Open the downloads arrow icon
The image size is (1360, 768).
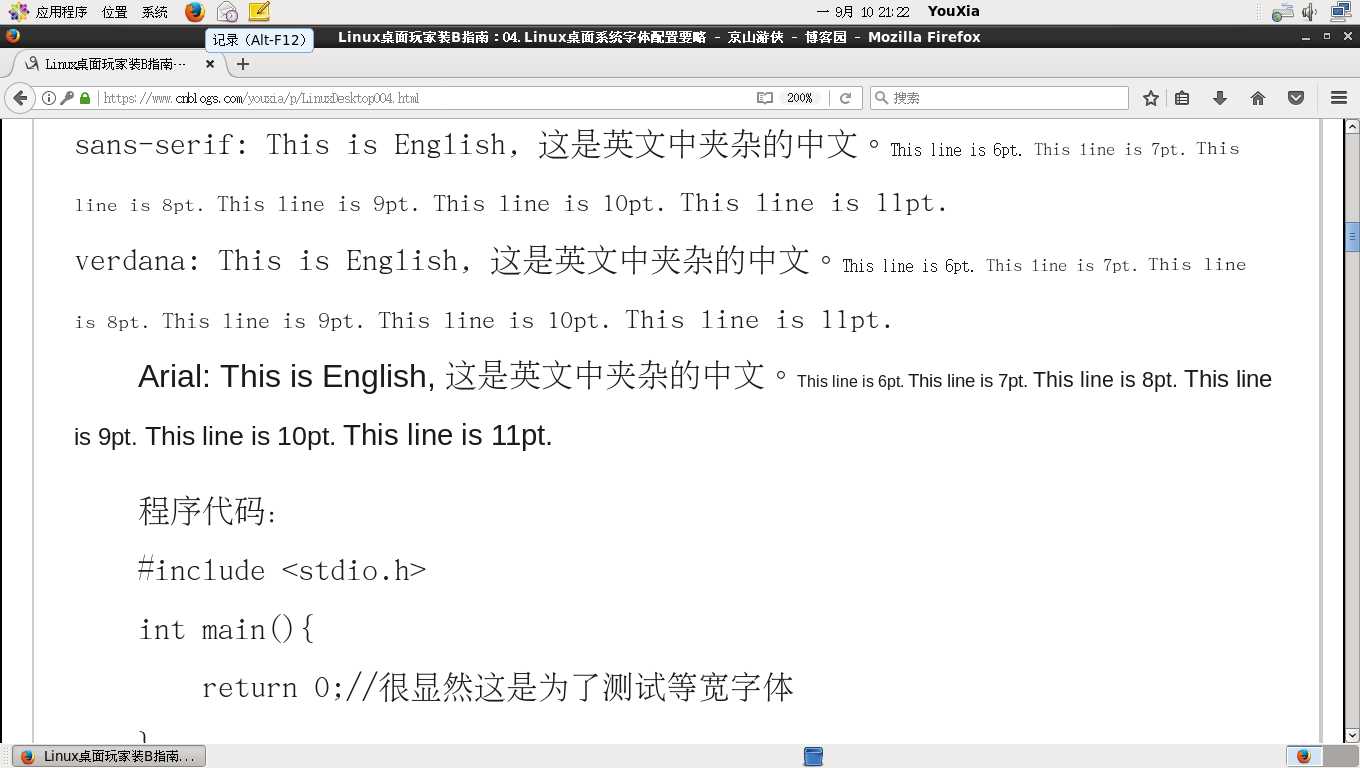(1220, 98)
